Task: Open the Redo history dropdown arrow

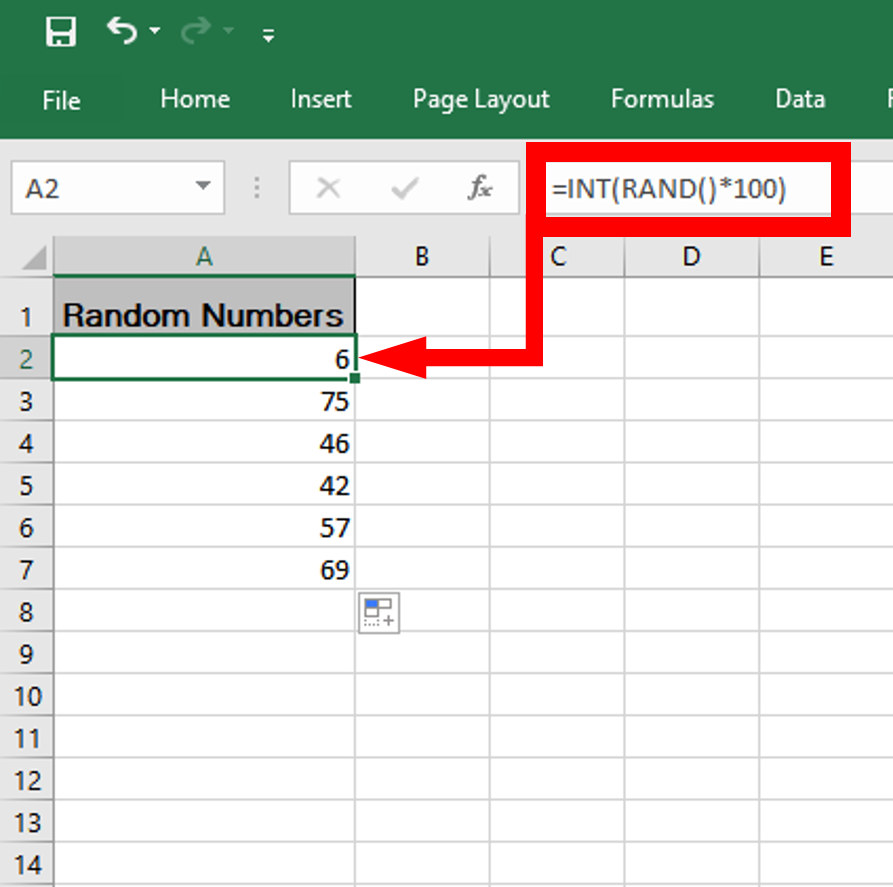Action: click(x=229, y=31)
